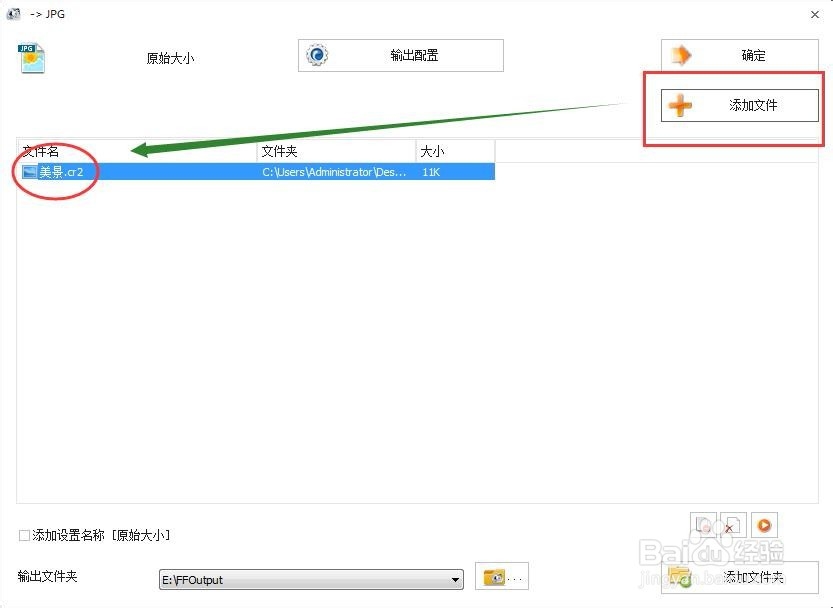This screenshot has width=833, height=608.
Task: Confirm with the 确定 button
Action: [740, 55]
